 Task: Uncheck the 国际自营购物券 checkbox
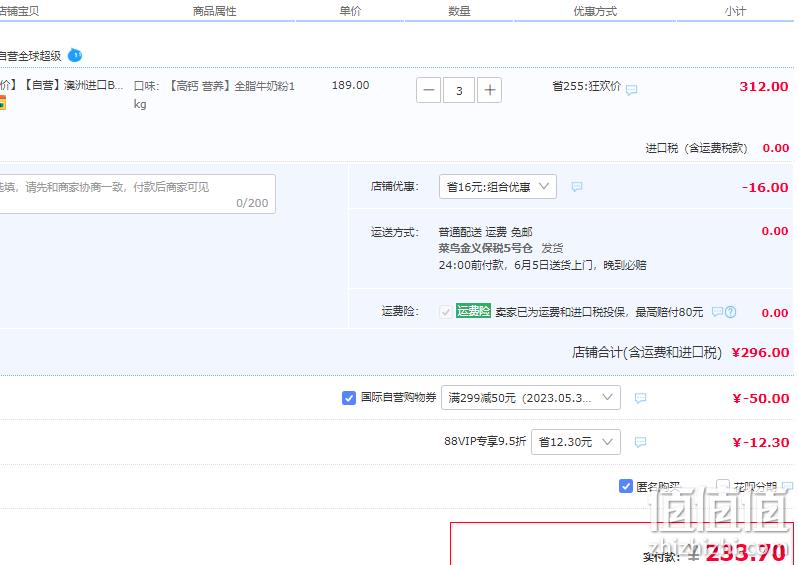point(349,398)
